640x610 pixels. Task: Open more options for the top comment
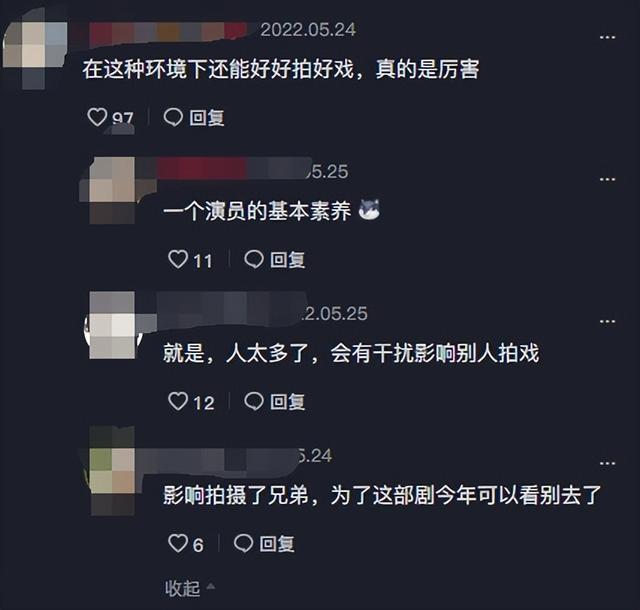click(x=607, y=37)
